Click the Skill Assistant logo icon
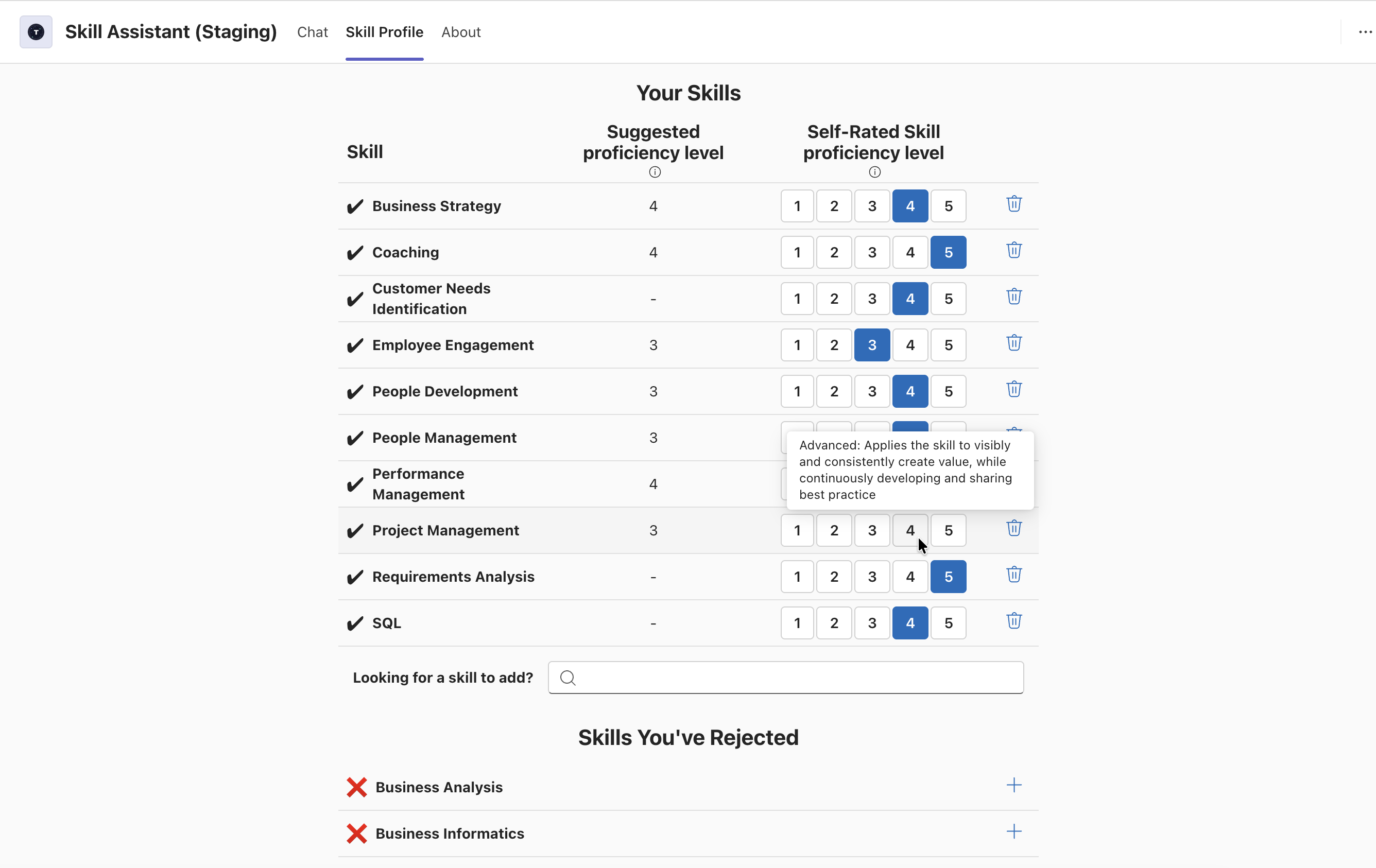 36,32
